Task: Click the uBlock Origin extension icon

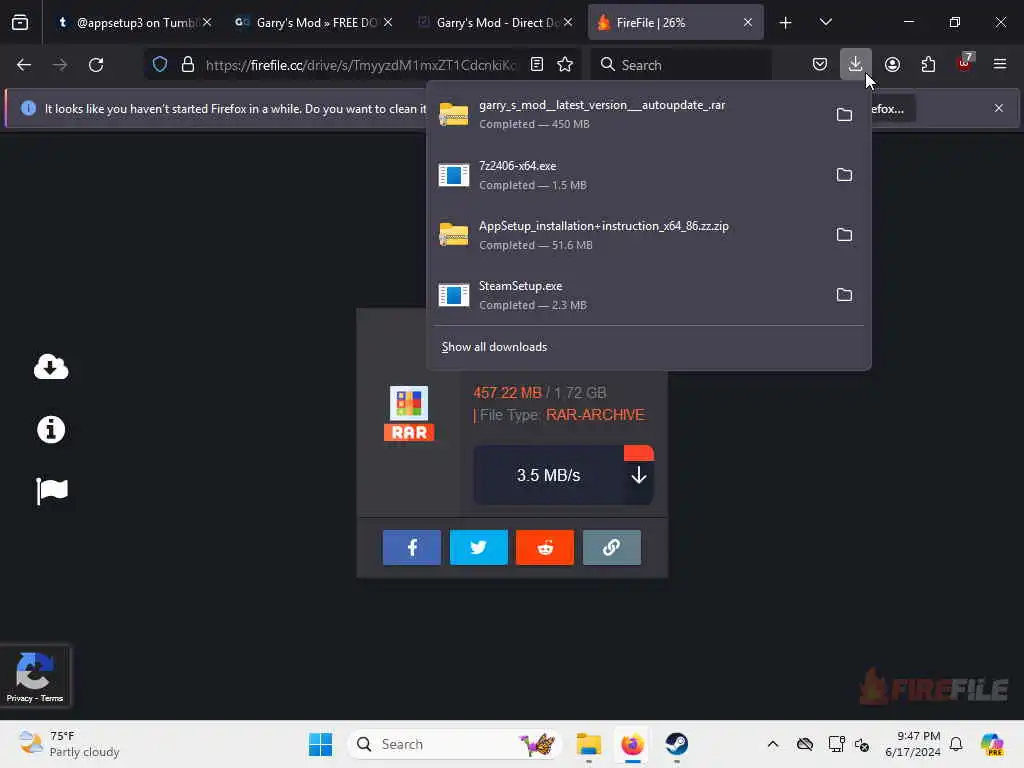Action: [x=965, y=63]
